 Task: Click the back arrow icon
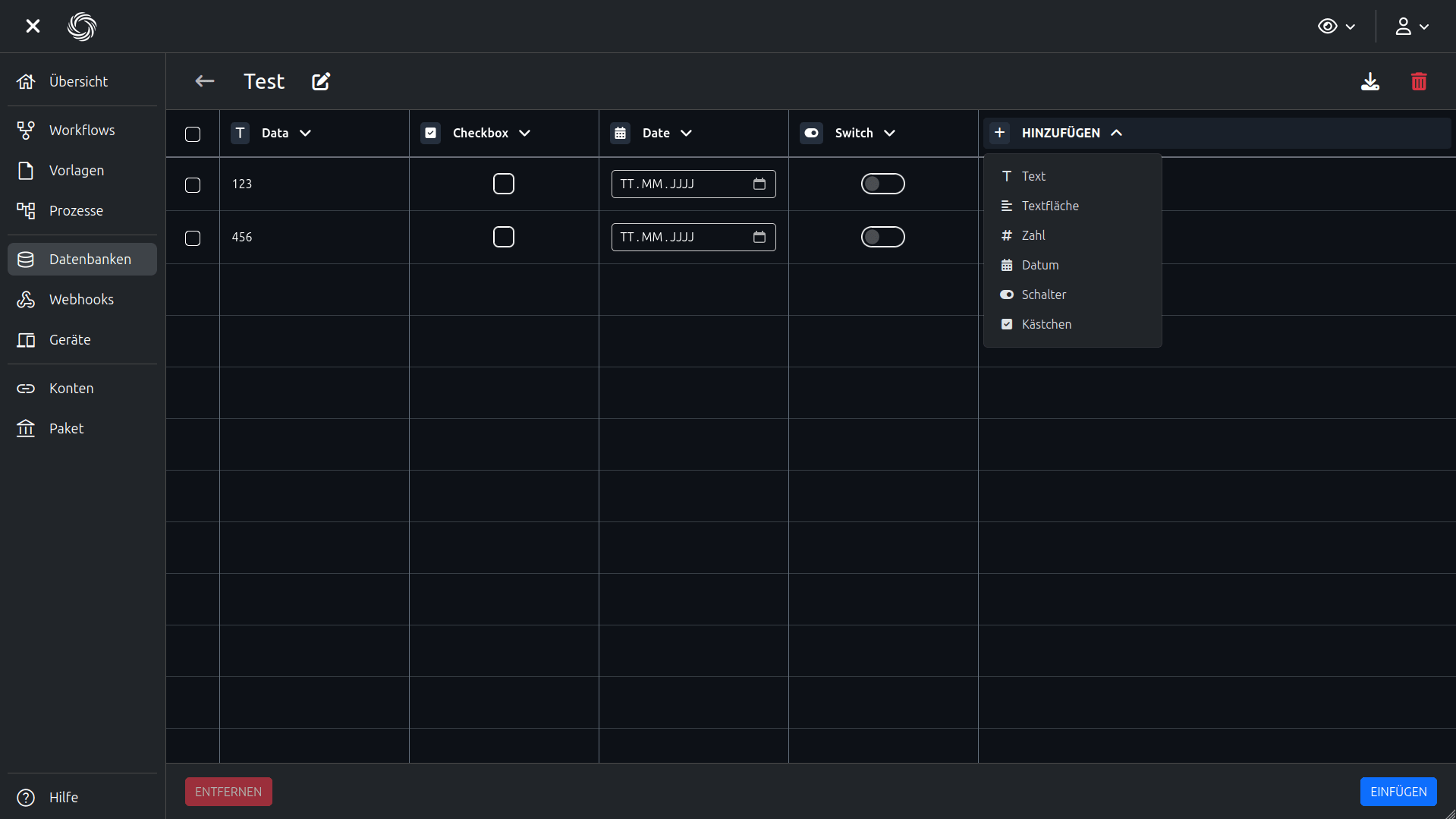204,81
